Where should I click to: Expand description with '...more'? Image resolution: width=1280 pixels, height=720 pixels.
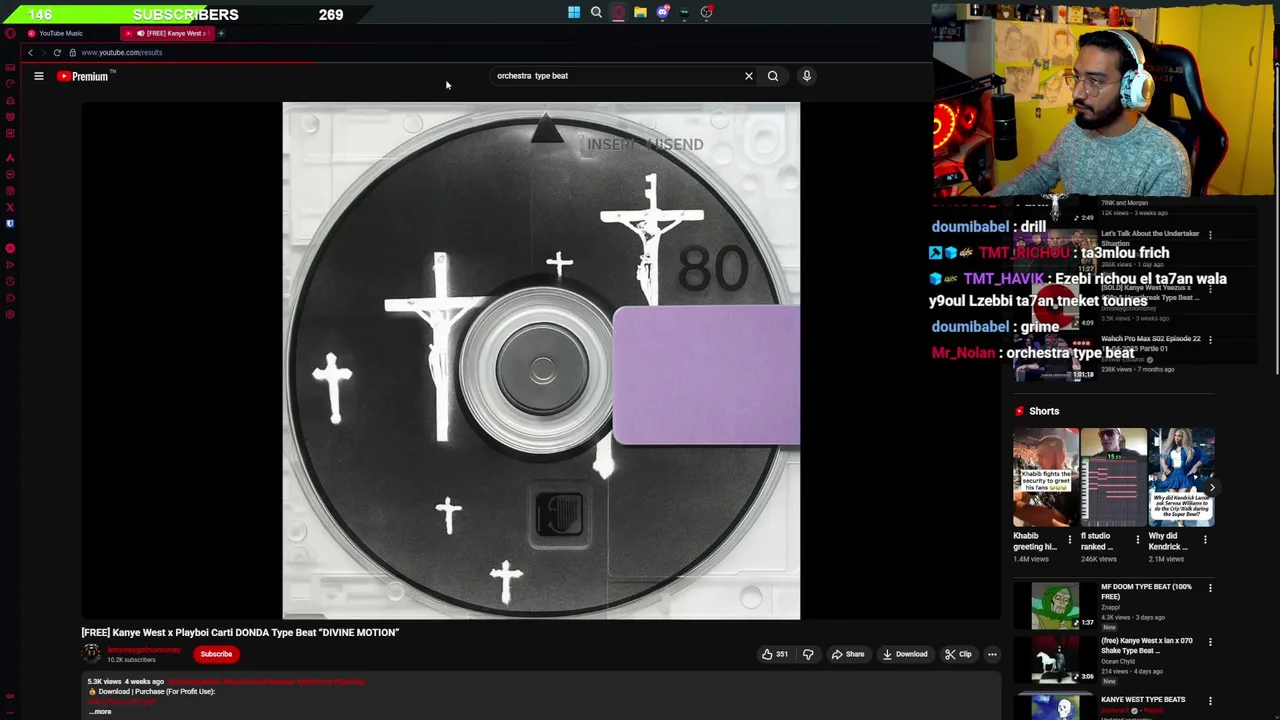coord(102,711)
